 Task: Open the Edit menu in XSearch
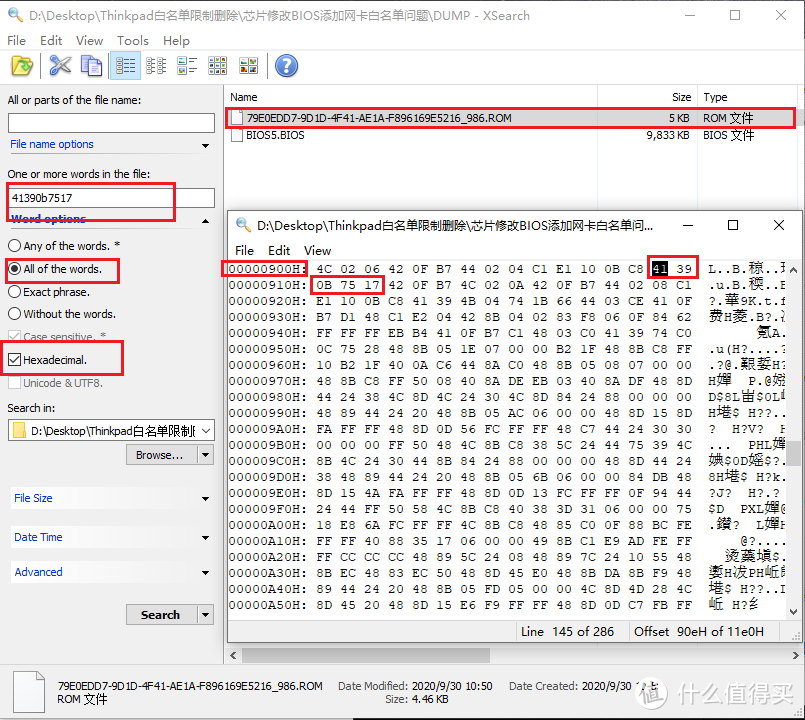pyautogui.click(x=51, y=40)
